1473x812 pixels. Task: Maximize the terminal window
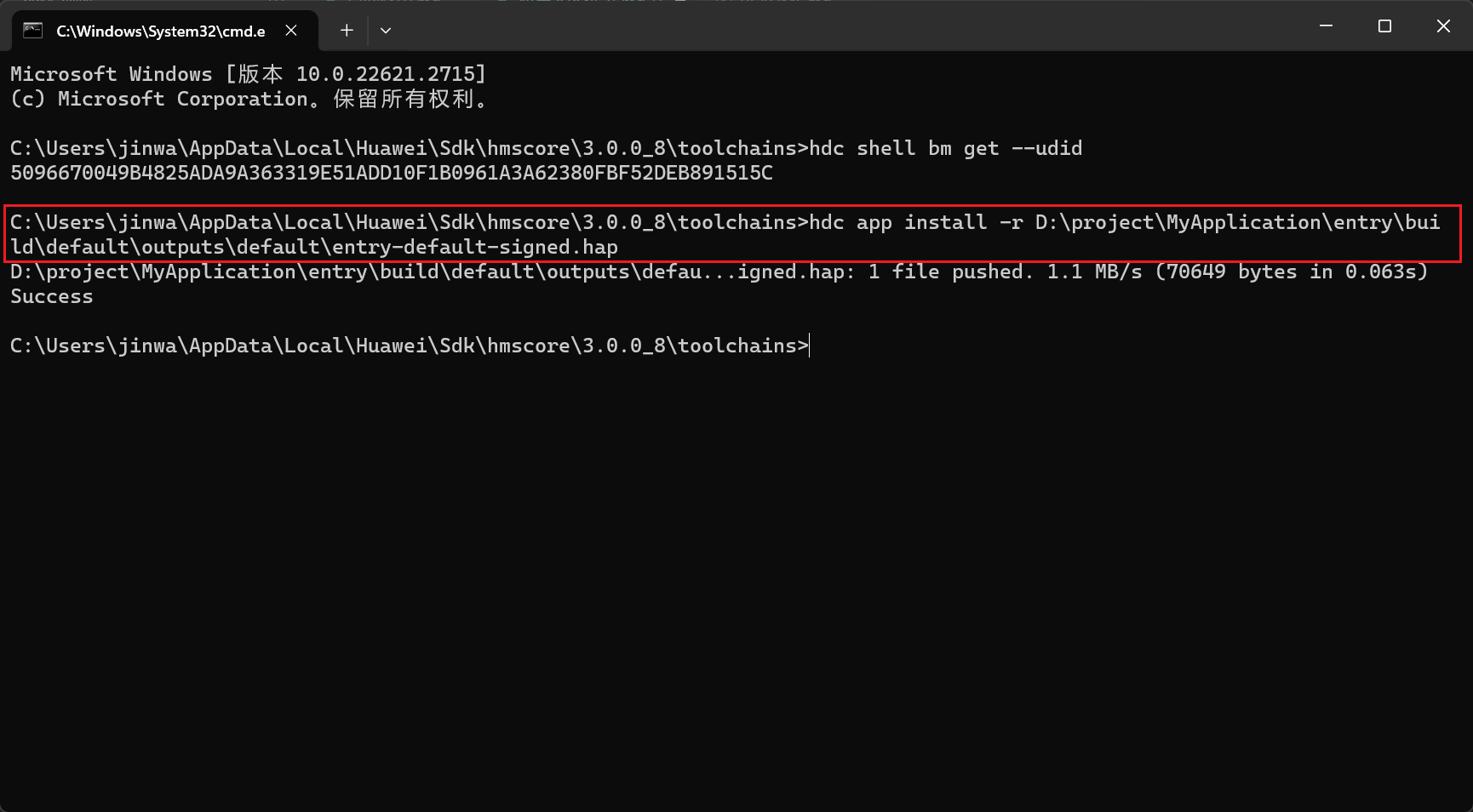coord(1384,26)
